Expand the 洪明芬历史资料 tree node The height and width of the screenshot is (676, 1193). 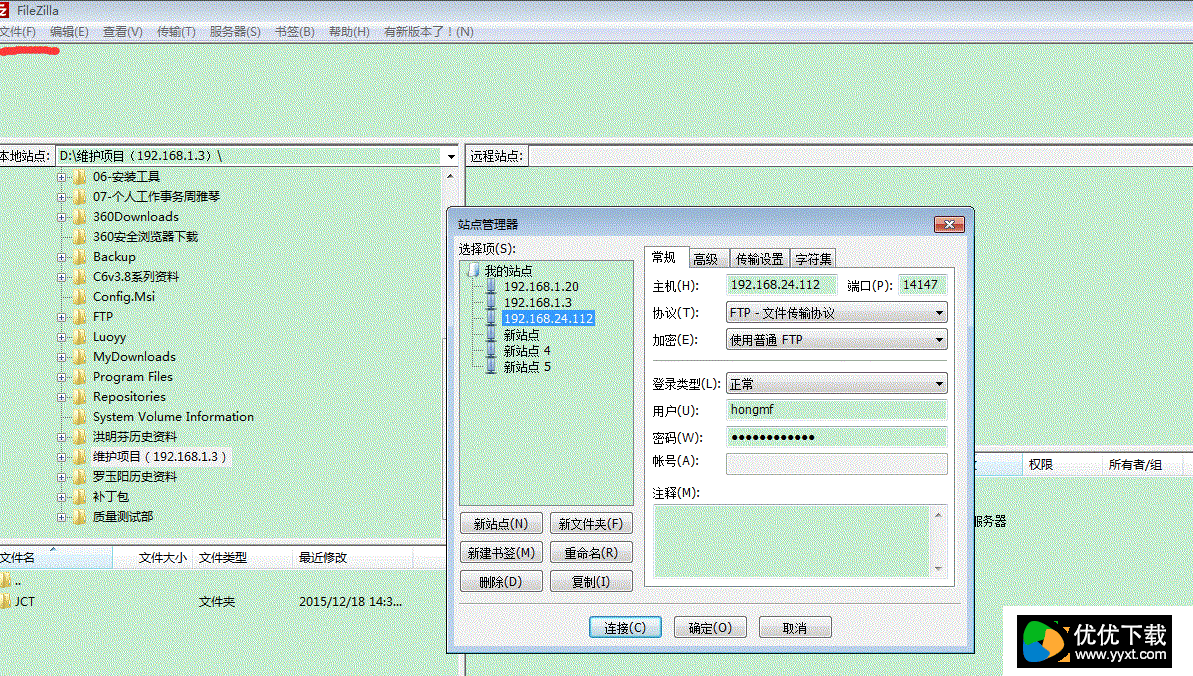click(62, 437)
